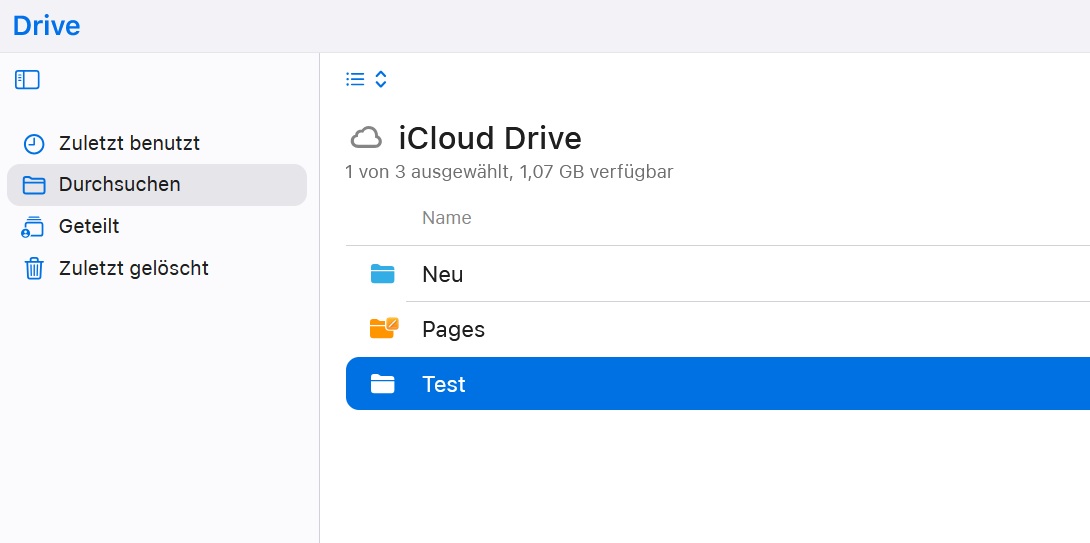The width and height of the screenshot is (1090, 543).
Task: Click the trash icon for Zuletzt gelöscht
Action: pyautogui.click(x=34, y=269)
